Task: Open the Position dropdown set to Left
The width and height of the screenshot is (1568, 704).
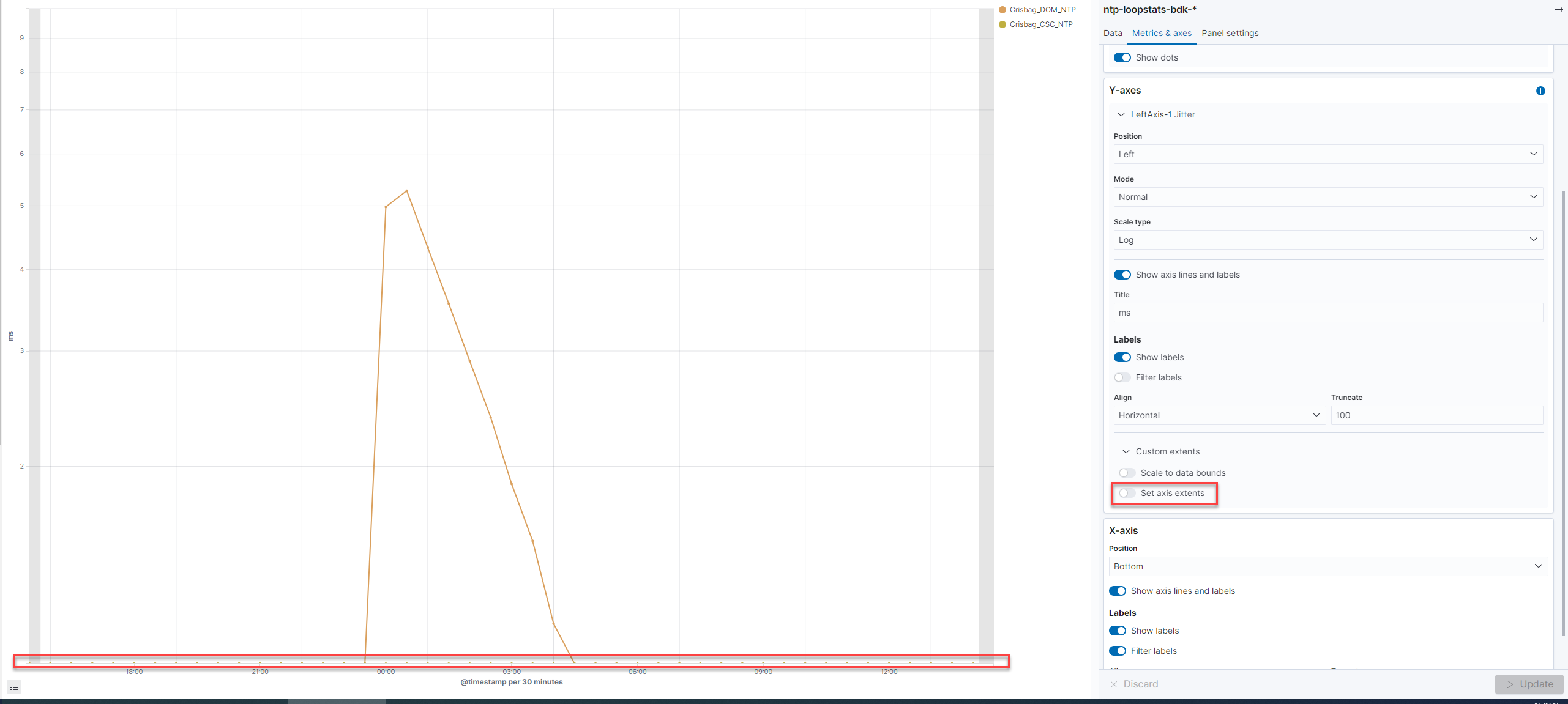Action: tap(1327, 154)
